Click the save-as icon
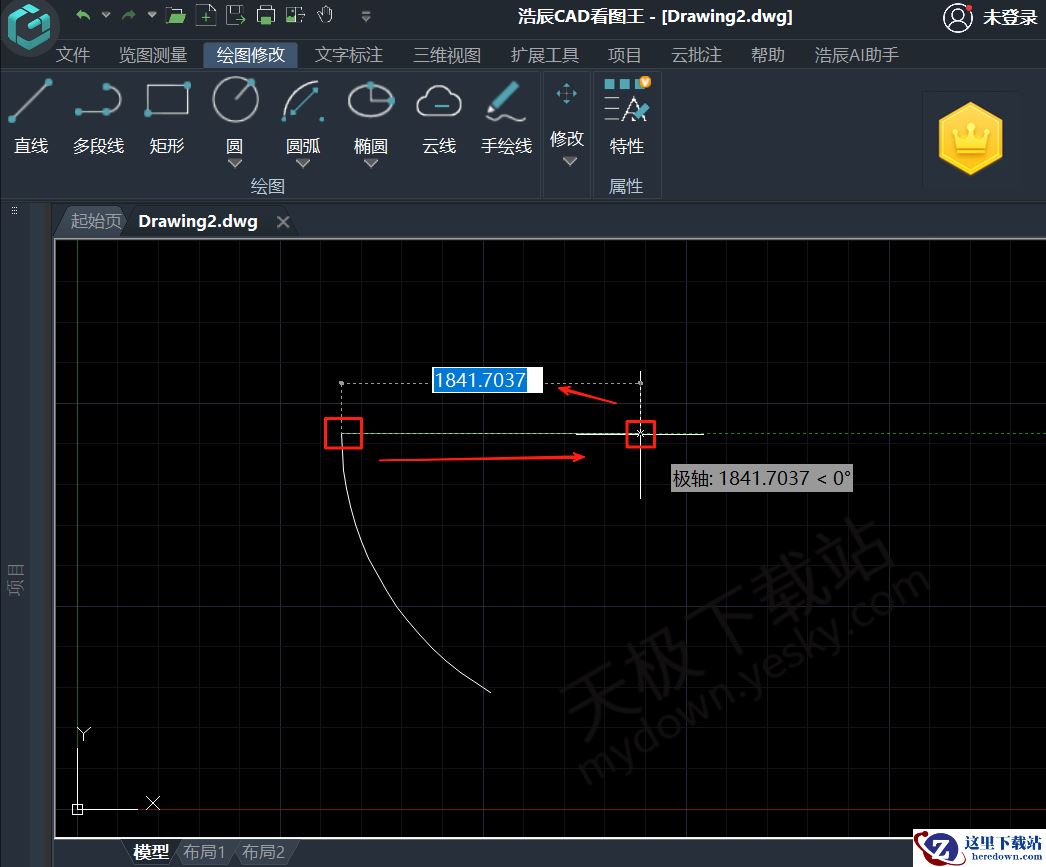Image resolution: width=1046 pixels, height=867 pixels. (235, 15)
